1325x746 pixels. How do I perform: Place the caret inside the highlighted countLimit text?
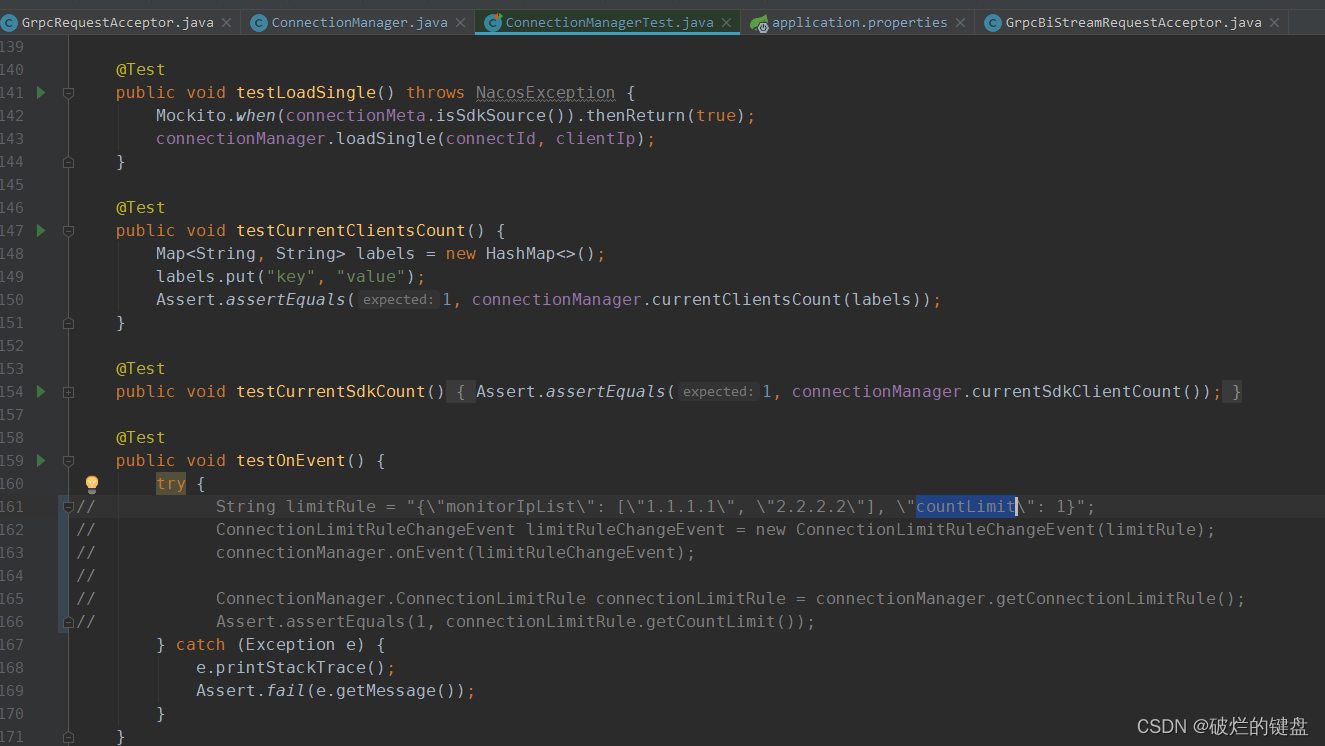pos(963,506)
